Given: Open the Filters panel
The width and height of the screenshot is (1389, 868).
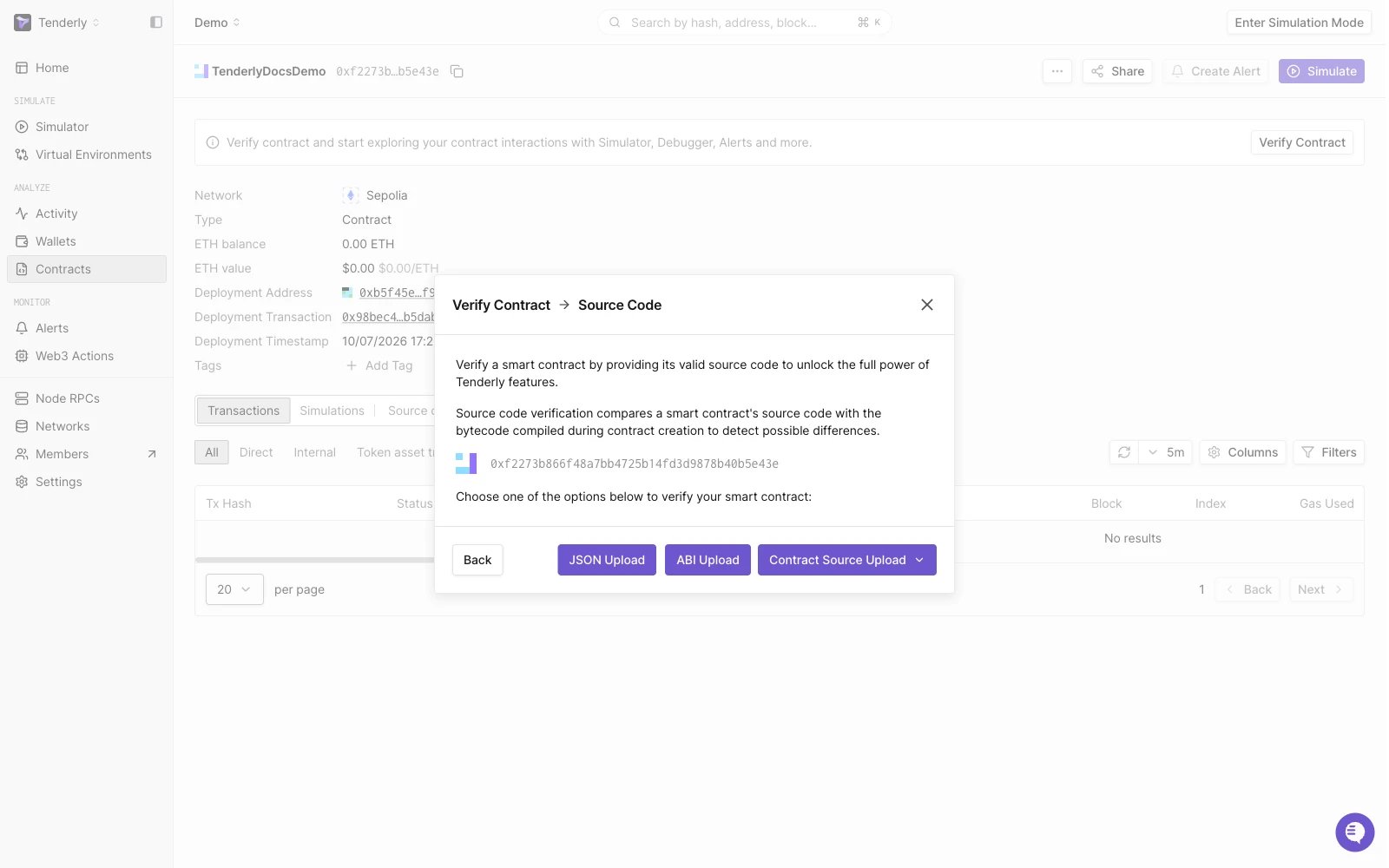Looking at the screenshot, I should pyautogui.click(x=1329, y=452).
